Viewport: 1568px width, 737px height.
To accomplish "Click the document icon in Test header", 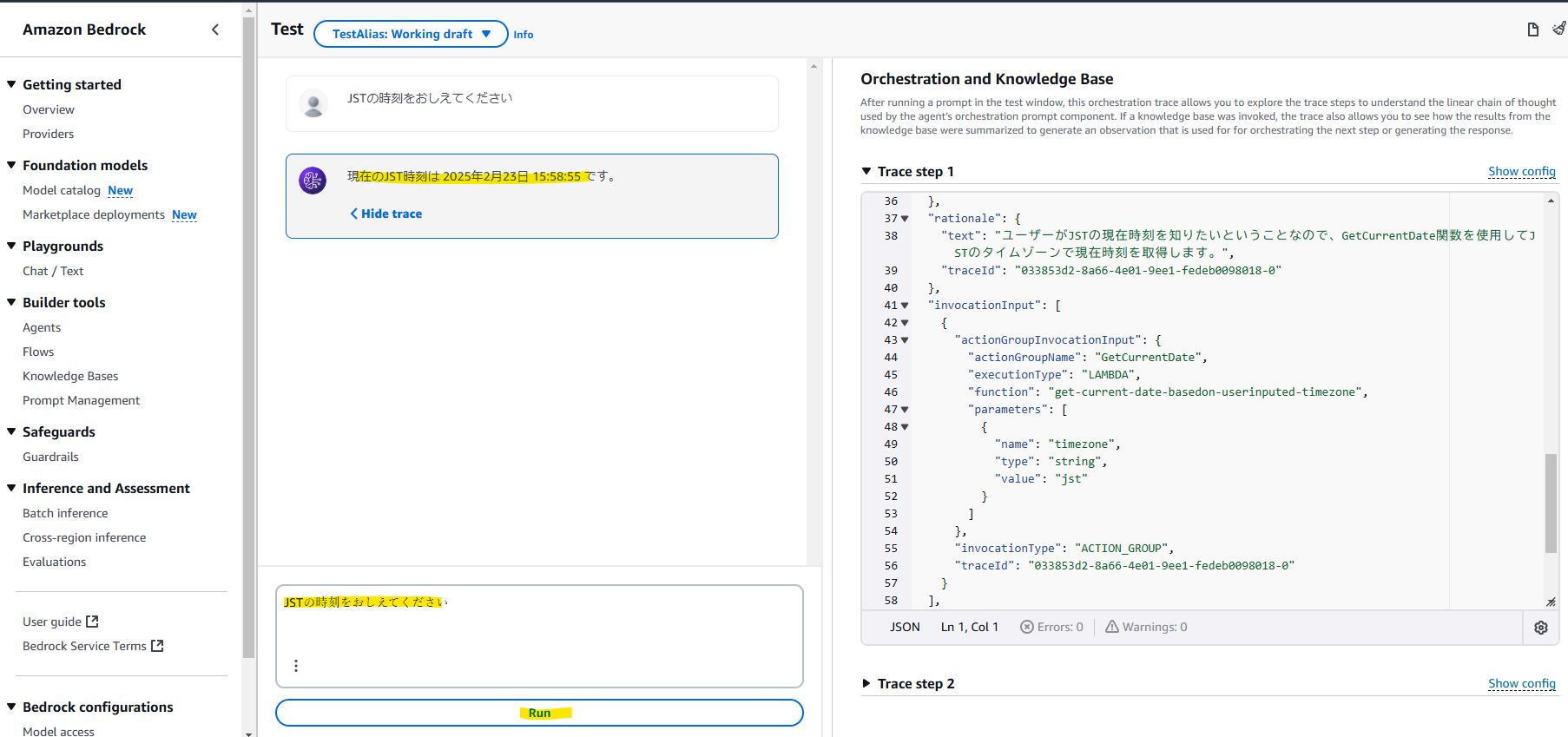I will pos(1532,30).
